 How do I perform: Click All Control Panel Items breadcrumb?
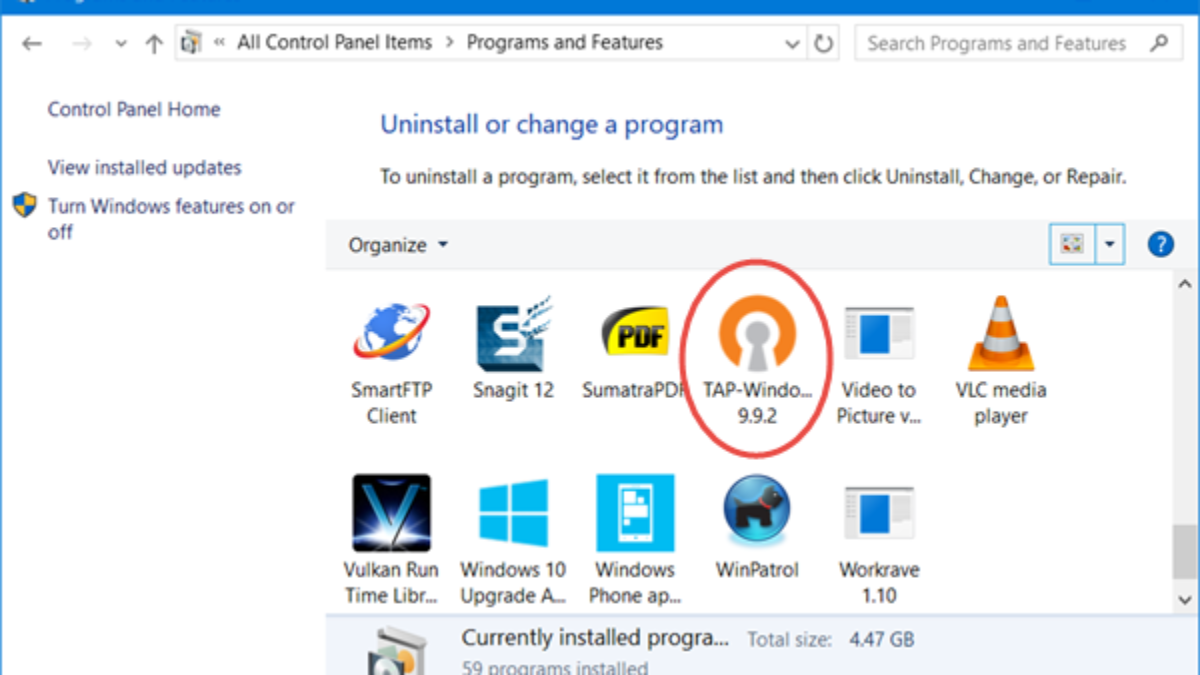coord(334,43)
